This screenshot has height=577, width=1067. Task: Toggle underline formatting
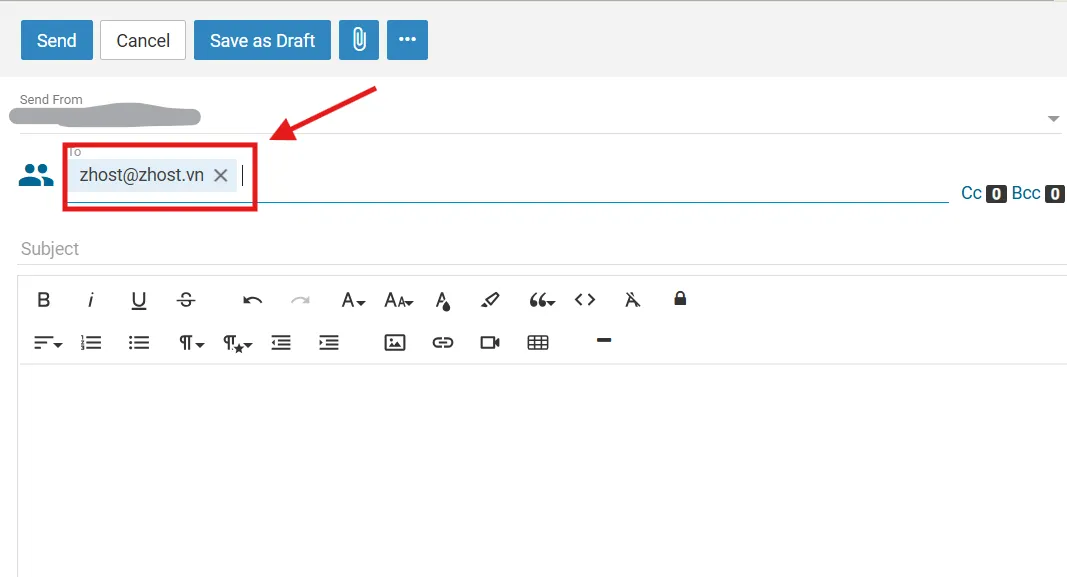coord(139,300)
